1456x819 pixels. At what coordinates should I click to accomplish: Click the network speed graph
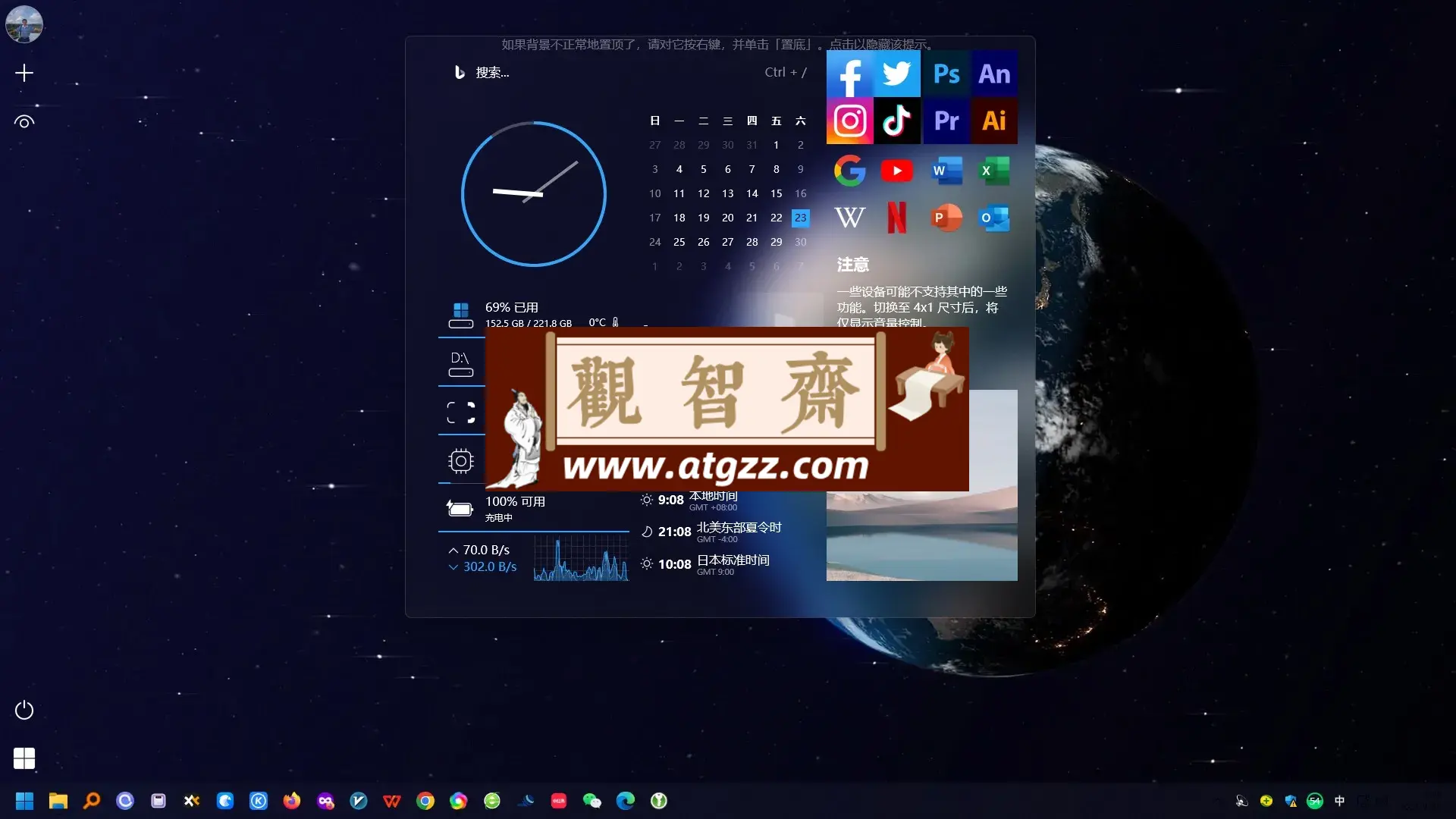coord(582,558)
